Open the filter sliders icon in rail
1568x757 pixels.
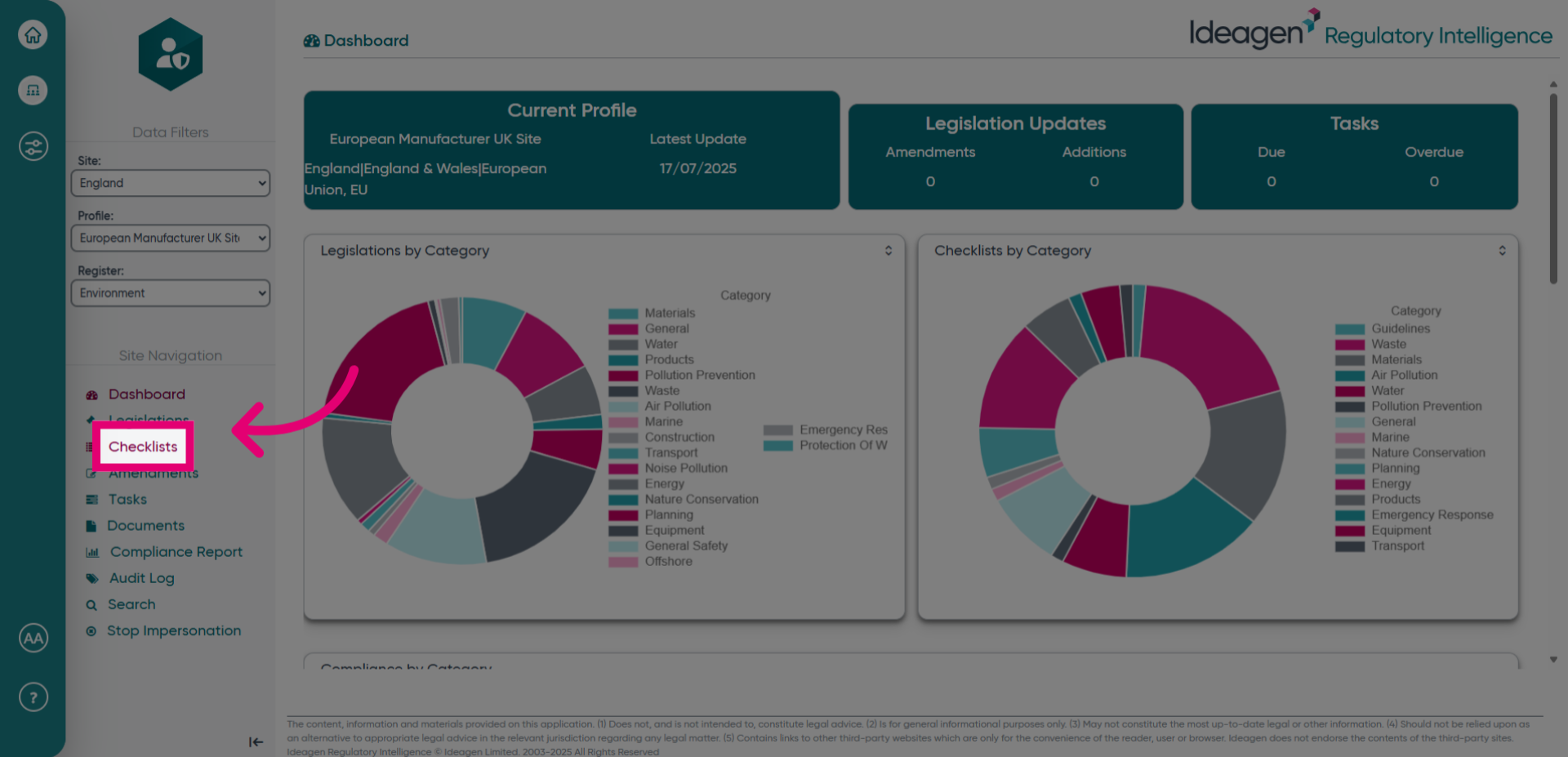(x=33, y=146)
